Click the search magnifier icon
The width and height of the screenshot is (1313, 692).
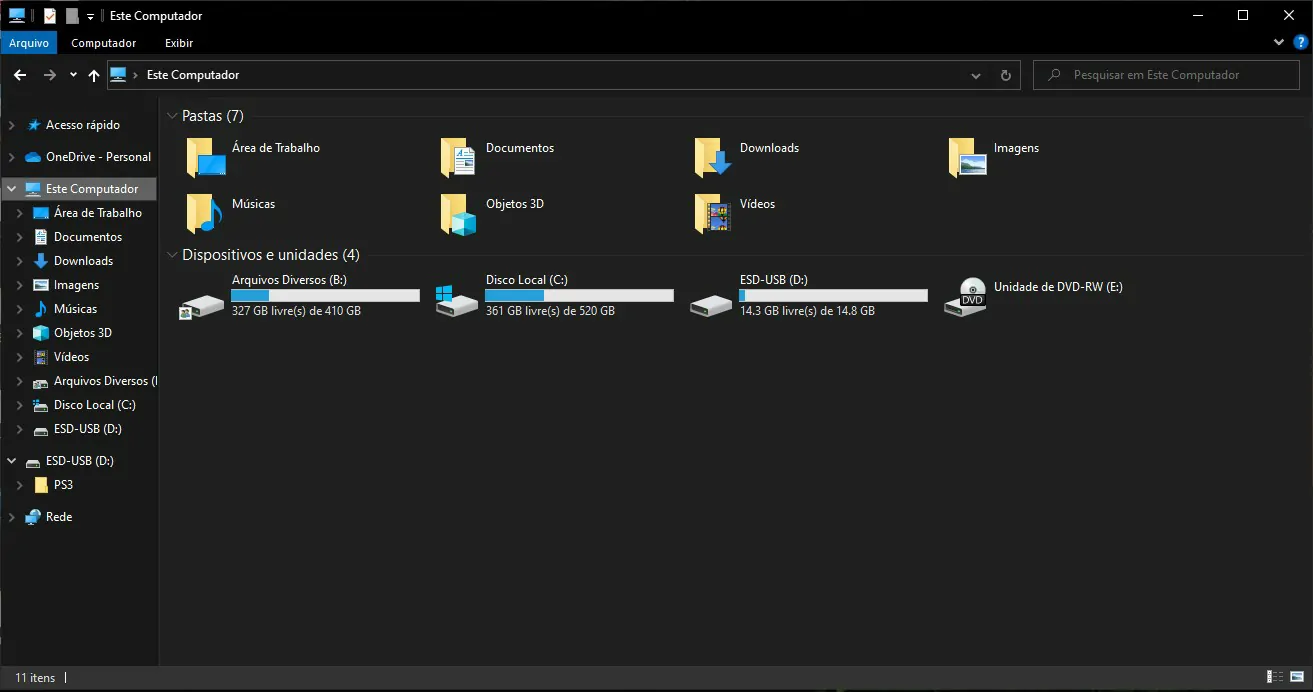click(1054, 75)
